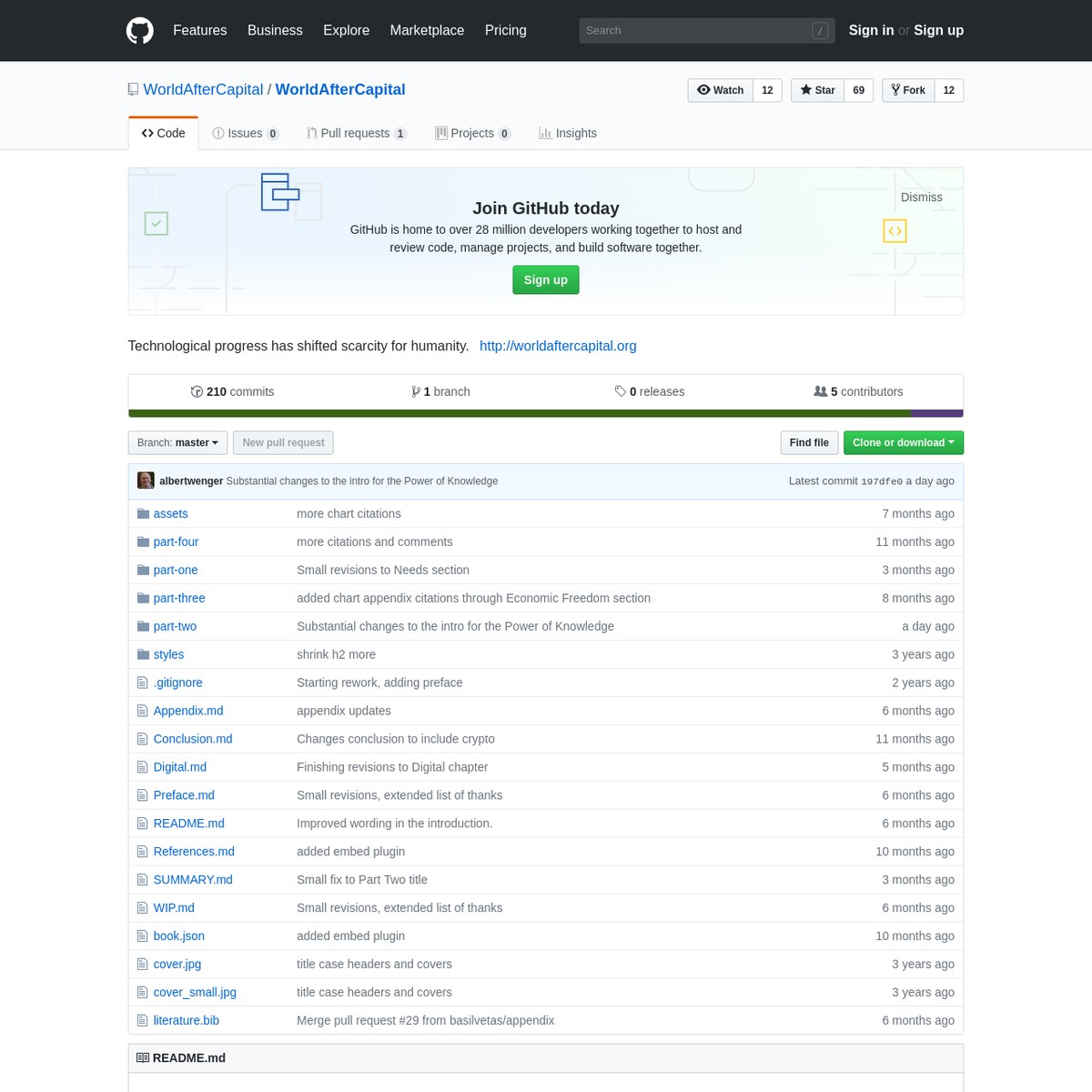Viewport: 1092px width, 1092px height.
Task: Open the Insights tab
Action: tap(568, 133)
